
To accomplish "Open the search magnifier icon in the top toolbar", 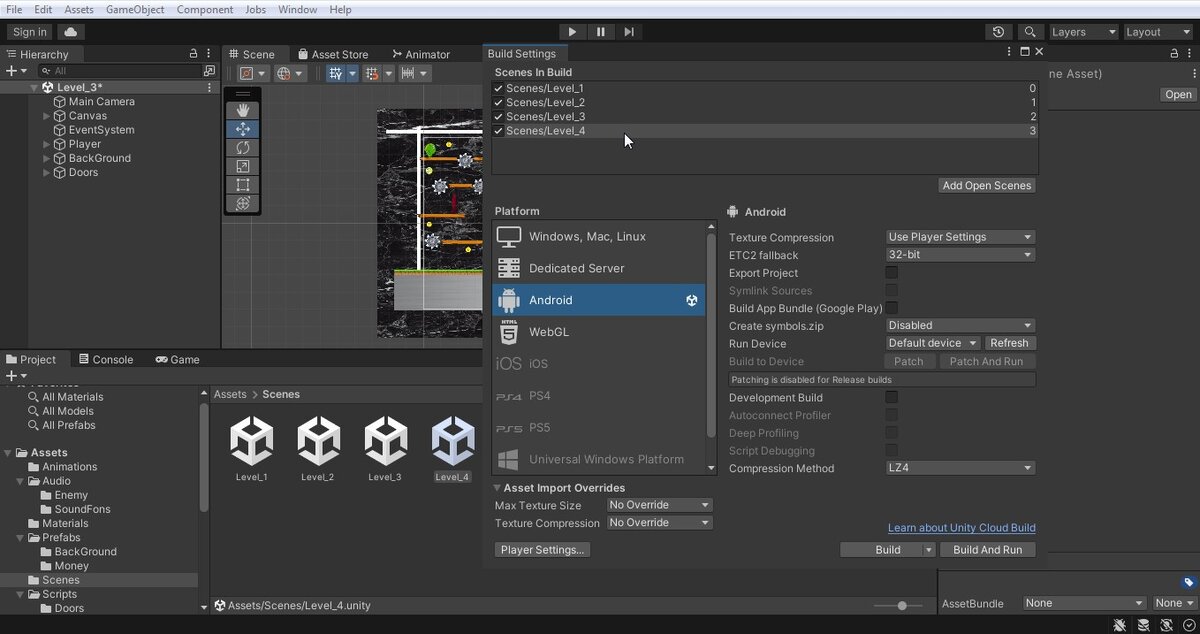I will tap(1029, 32).
